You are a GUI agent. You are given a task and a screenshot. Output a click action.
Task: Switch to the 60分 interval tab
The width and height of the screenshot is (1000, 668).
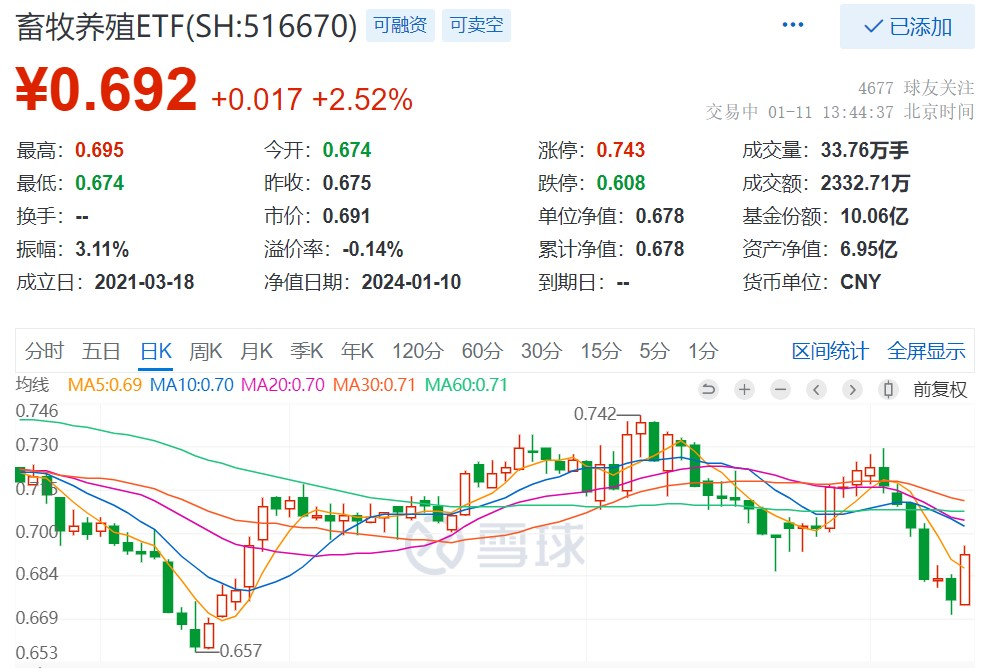click(x=481, y=351)
